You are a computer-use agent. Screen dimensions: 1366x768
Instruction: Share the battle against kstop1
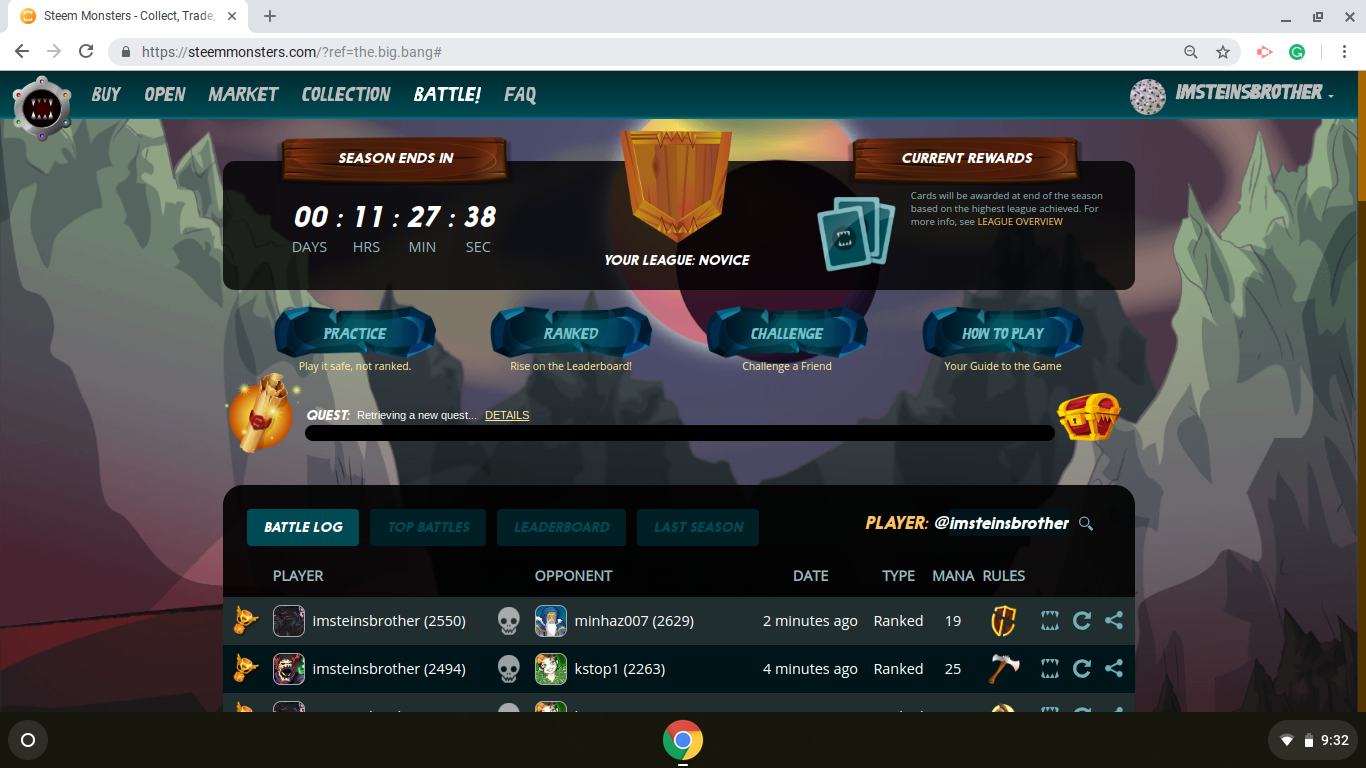[x=1114, y=669]
